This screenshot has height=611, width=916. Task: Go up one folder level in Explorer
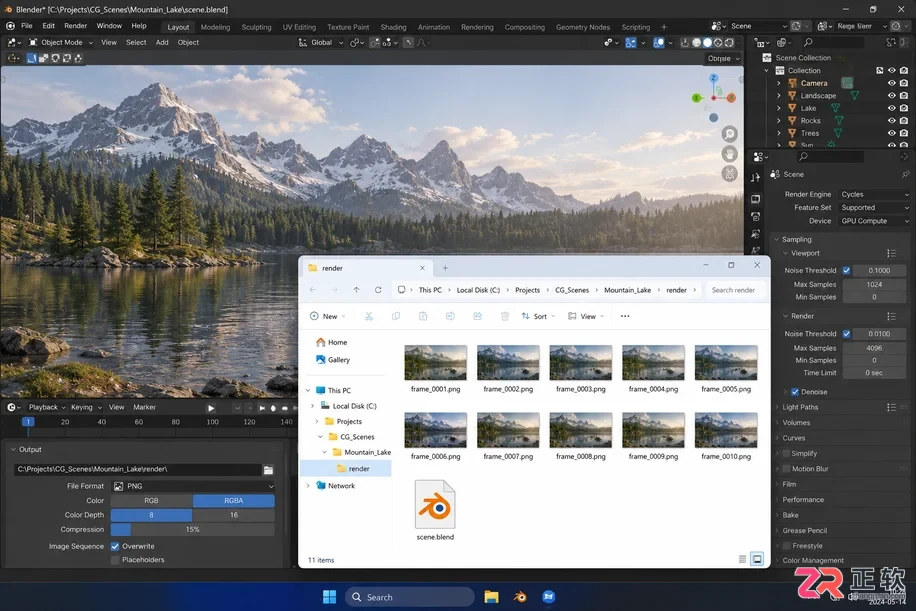pos(356,290)
